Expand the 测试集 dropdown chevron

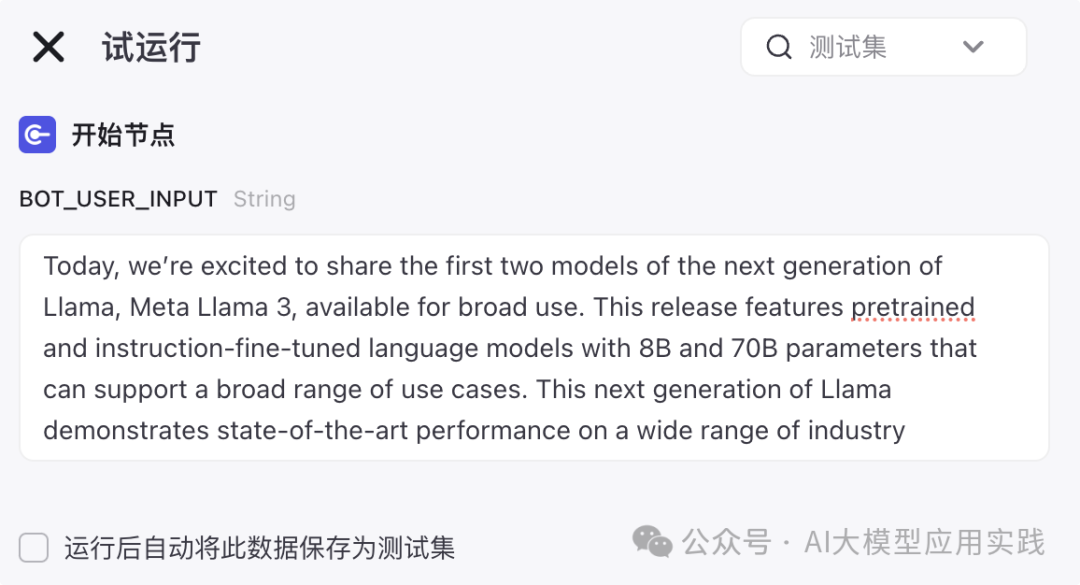(973, 47)
